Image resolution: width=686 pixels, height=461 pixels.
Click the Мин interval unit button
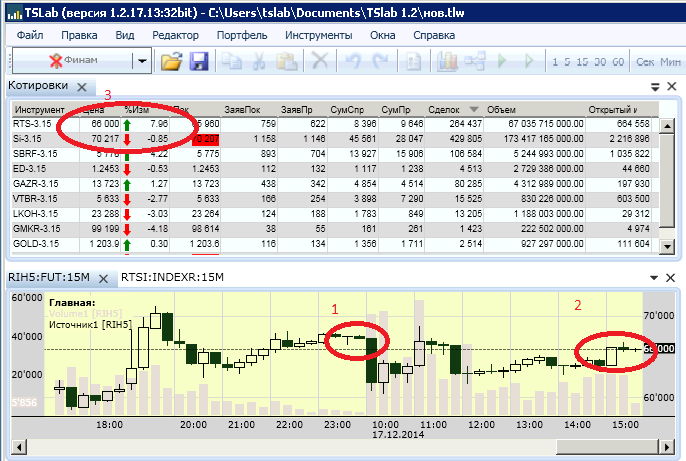coord(670,62)
